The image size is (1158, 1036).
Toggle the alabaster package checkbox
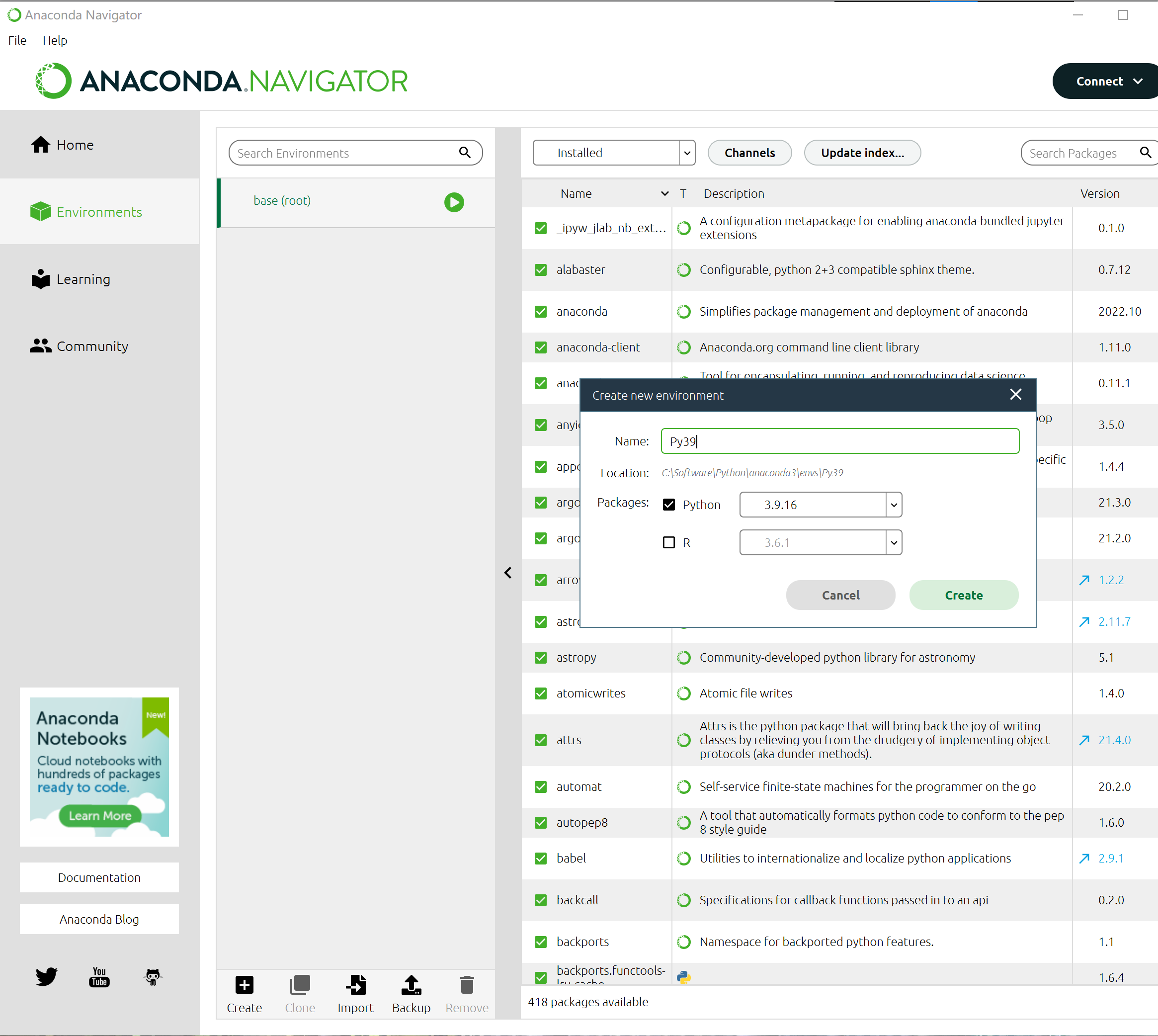pyautogui.click(x=541, y=270)
